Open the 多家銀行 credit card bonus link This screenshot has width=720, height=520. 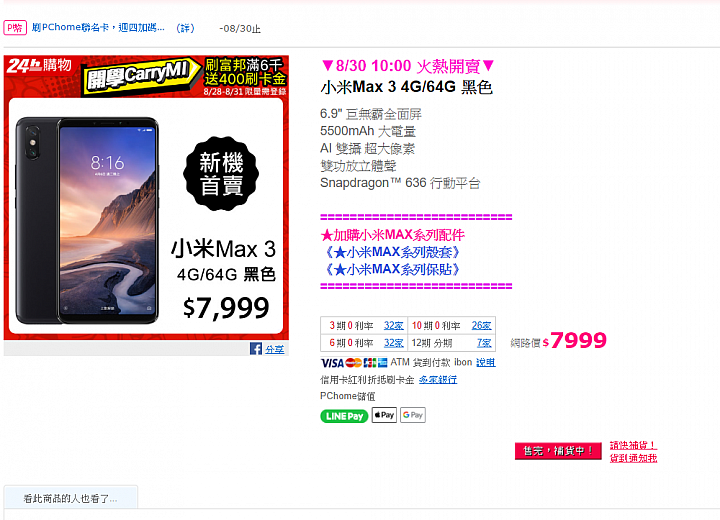pos(438,380)
